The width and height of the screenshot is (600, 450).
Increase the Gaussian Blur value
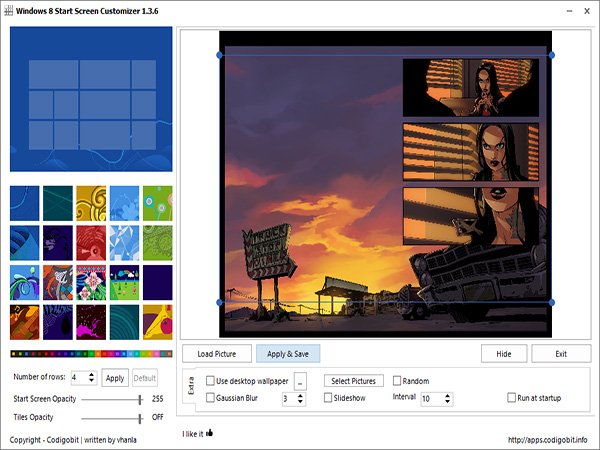tap(300, 396)
